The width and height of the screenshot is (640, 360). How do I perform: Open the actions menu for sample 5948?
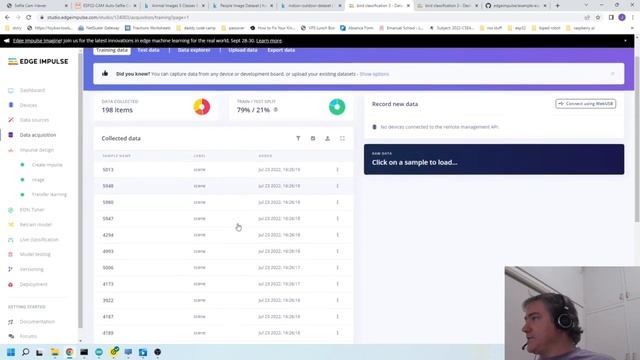coord(338,186)
